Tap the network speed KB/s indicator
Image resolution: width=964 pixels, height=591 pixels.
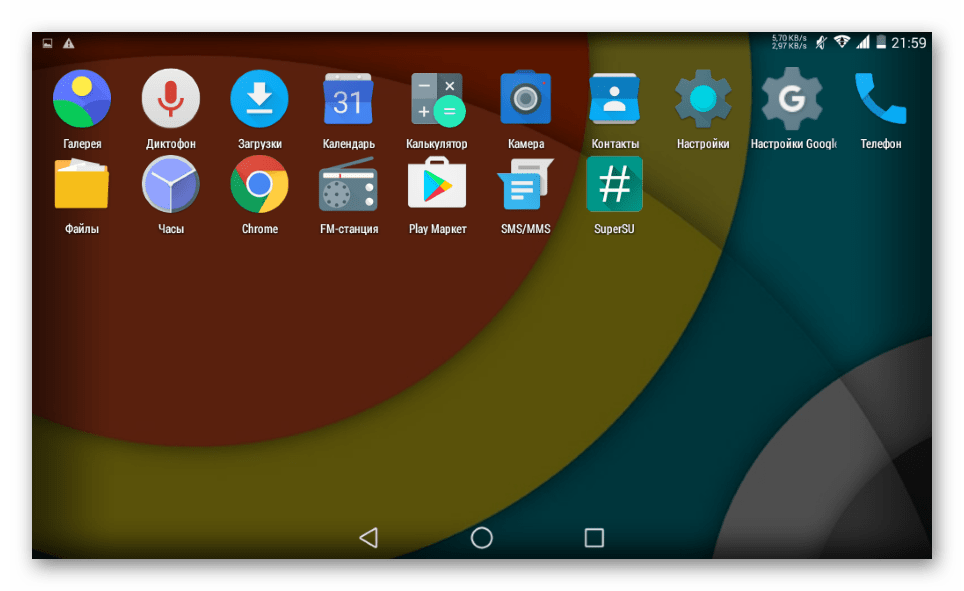[x=789, y=42]
